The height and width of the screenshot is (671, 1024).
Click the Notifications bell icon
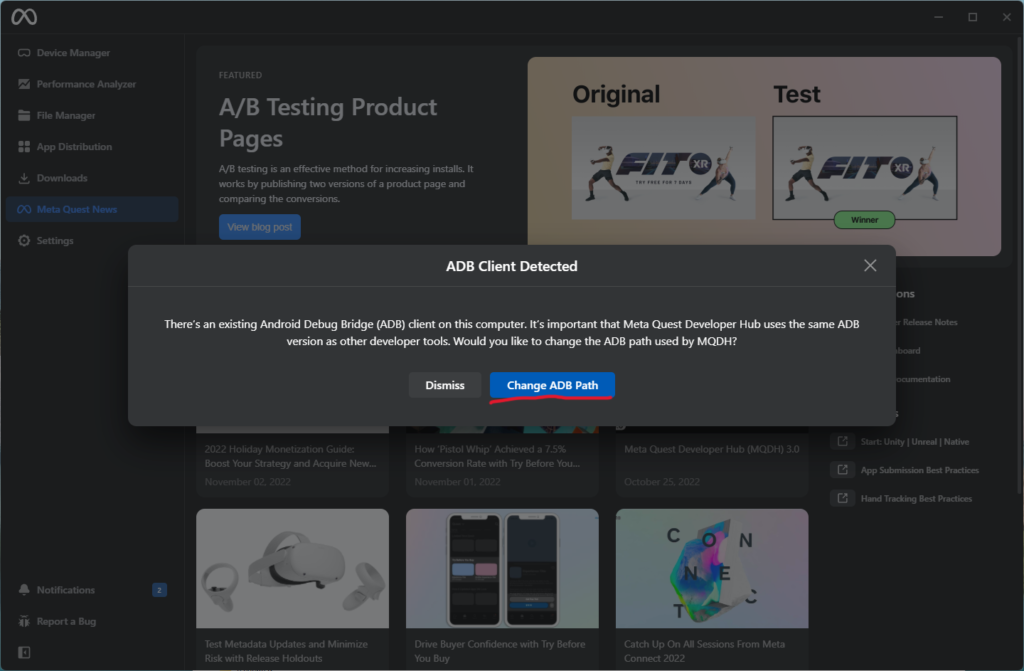pos(24,590)
